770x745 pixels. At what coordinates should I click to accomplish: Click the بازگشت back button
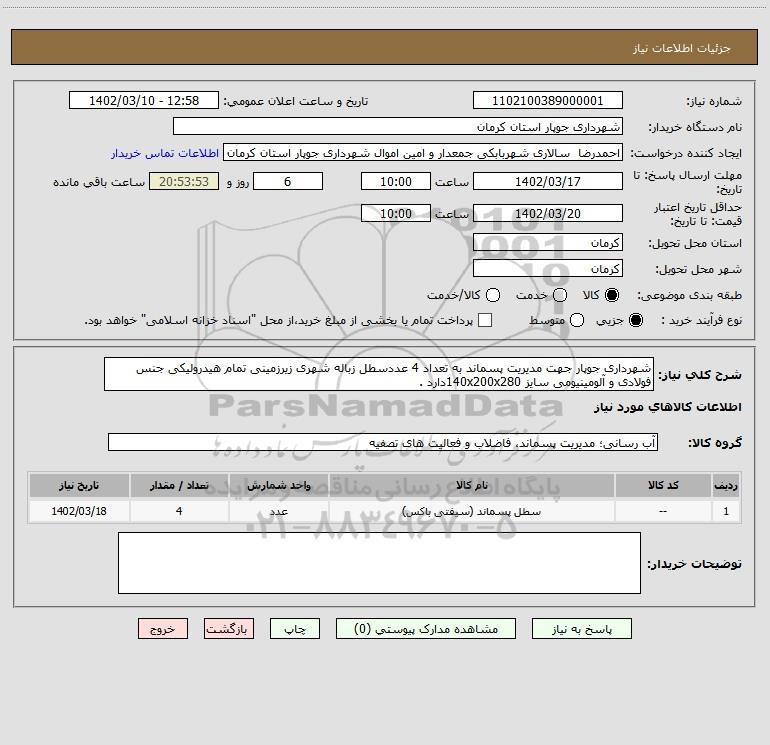point(229,629)
